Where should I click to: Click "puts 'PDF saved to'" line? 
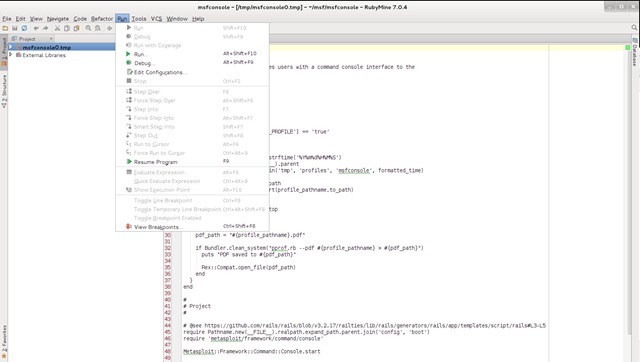248,254
